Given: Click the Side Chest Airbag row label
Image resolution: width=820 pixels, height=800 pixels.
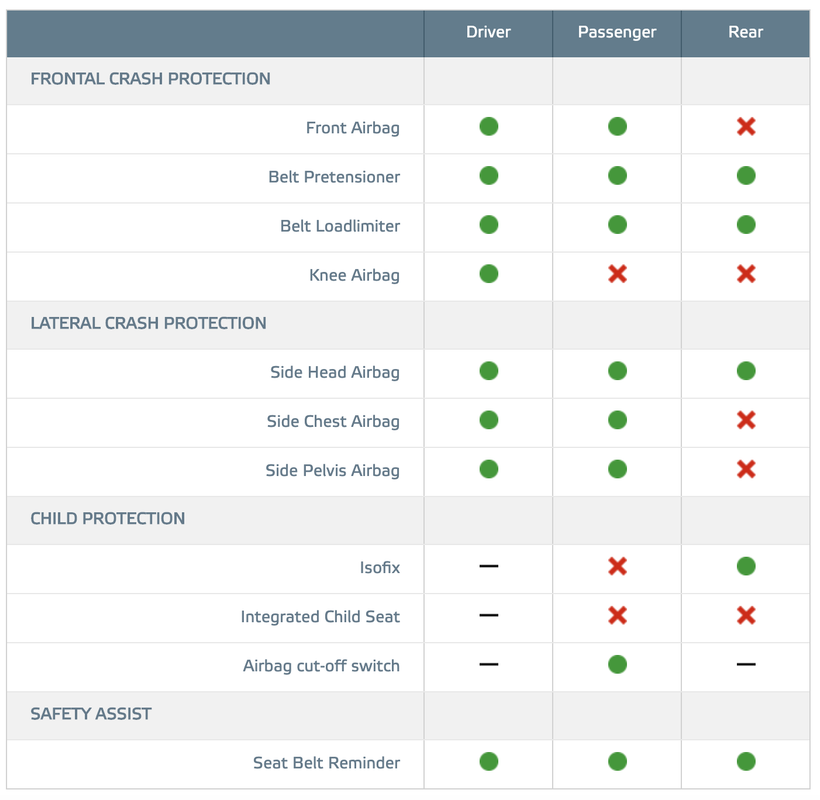Looking at the screenshot, I should click(333, 421).
